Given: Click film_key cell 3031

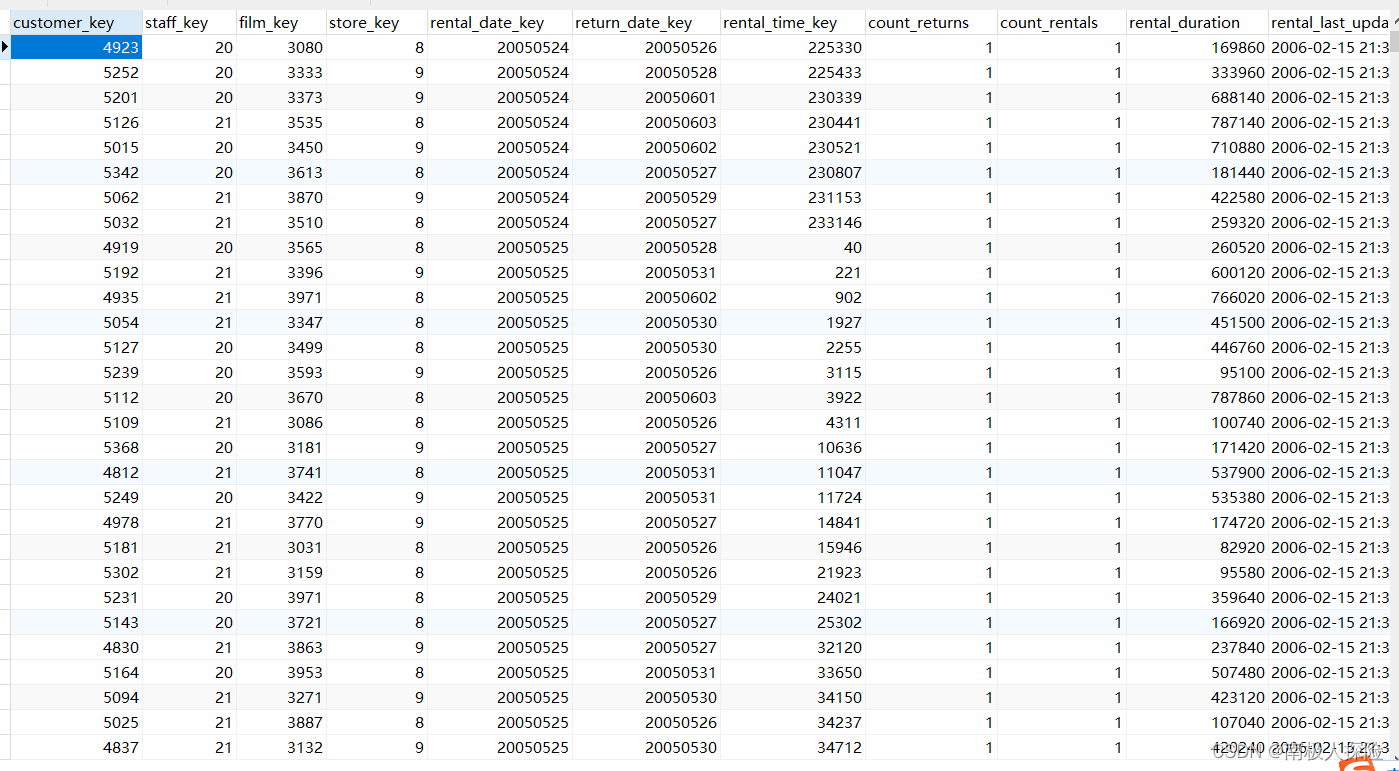Looking at the screenshot, I should tap(282, 547).
